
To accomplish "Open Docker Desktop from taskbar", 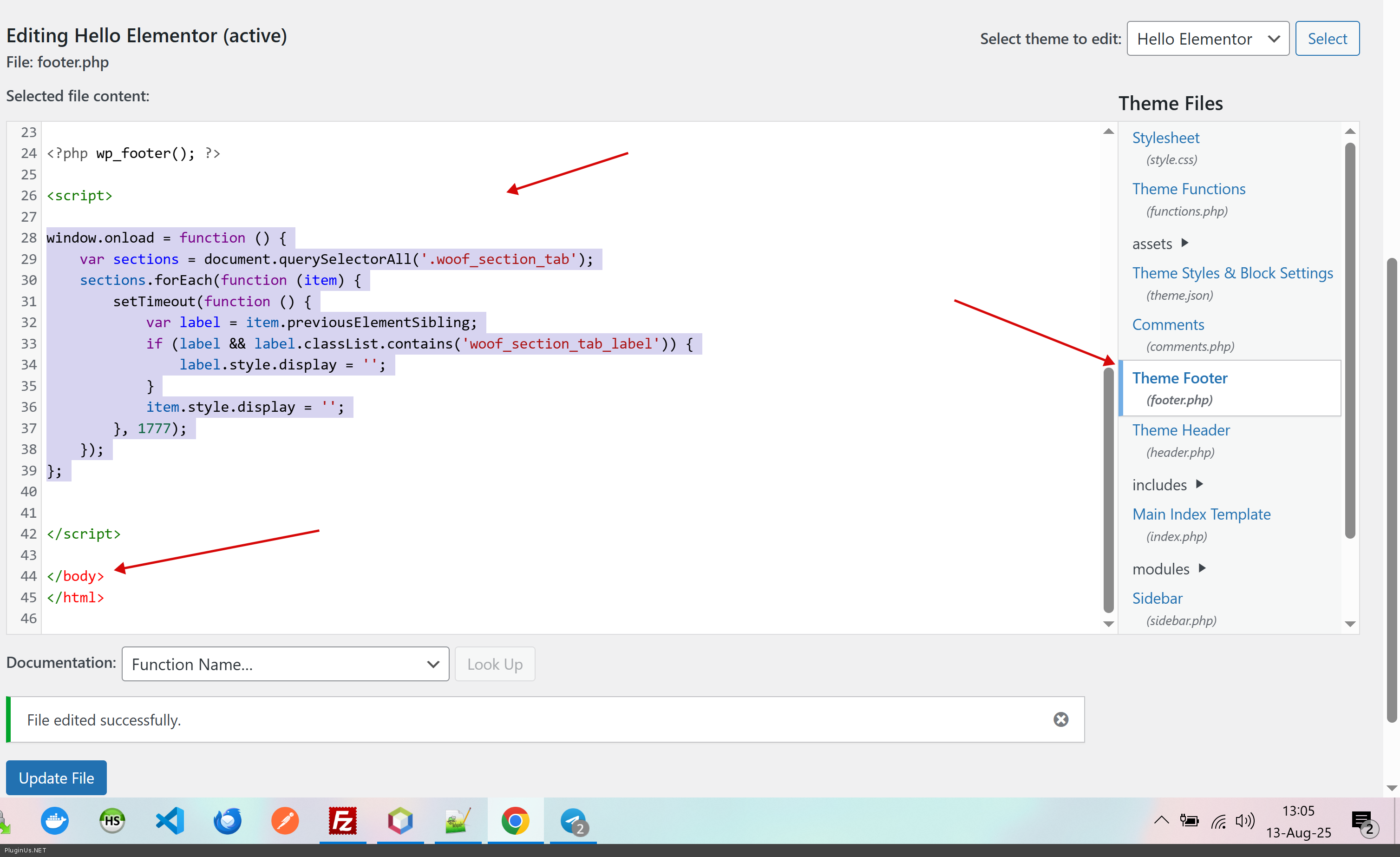I will coord(54,821).
